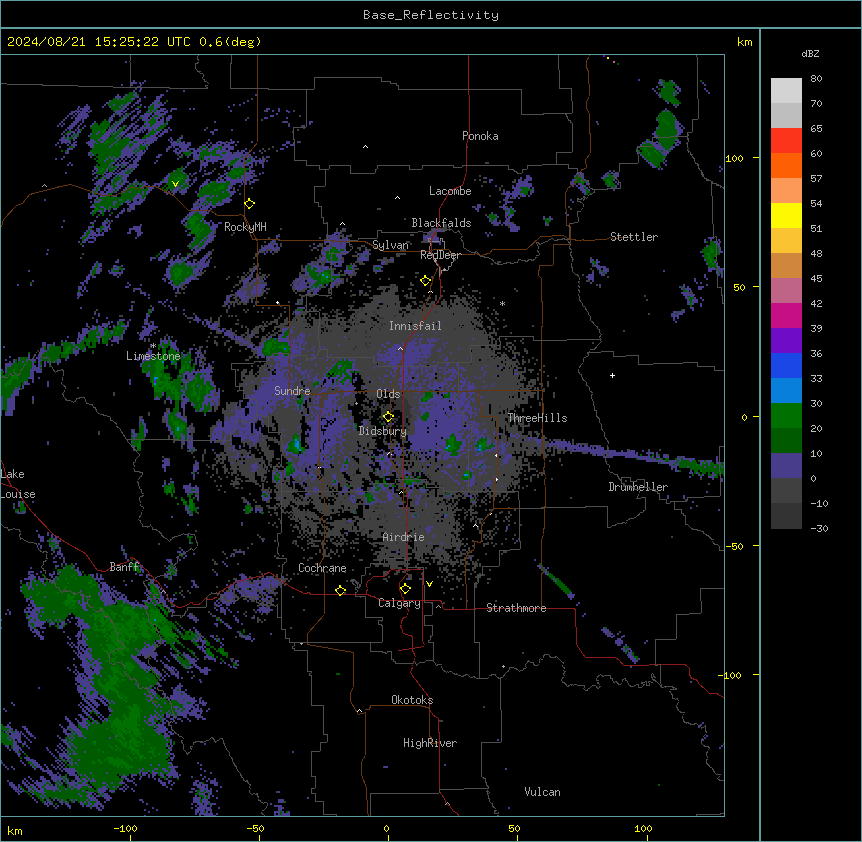The image size is (862, 842).
Task: Select the -50 tick on the bottom axis
Action: pyautogui.click(x=255, y=828)
